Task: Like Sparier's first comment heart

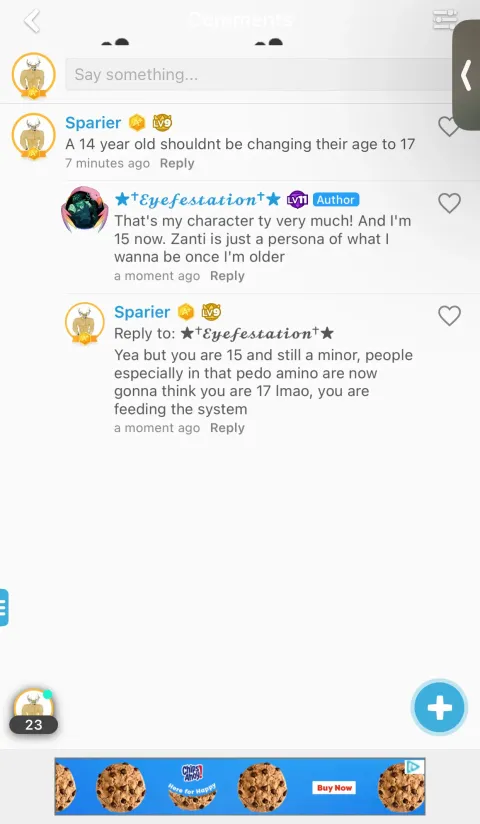Action: pyautogui.click(x=448, y=126)
